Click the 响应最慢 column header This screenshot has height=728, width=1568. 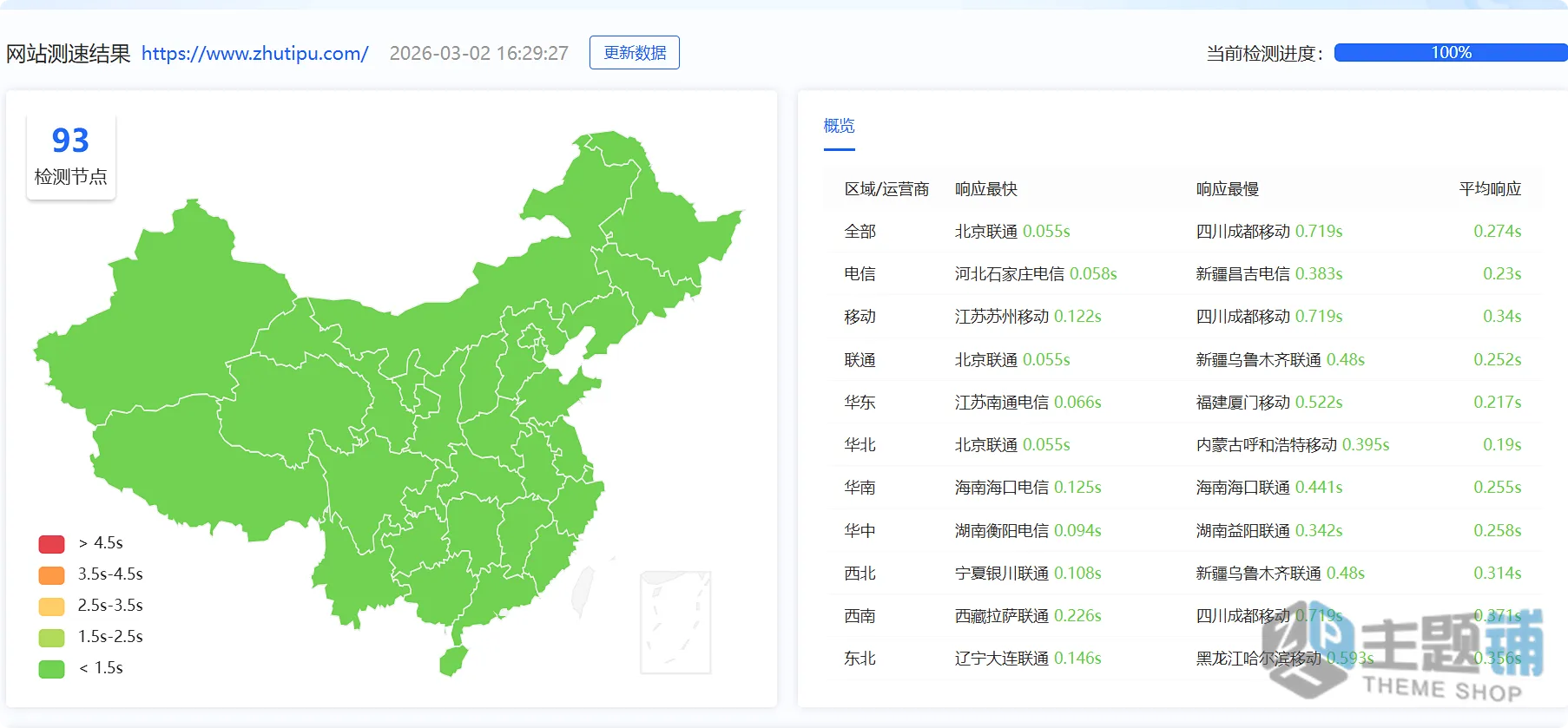pyautogui.click(x=1227, y=188)
